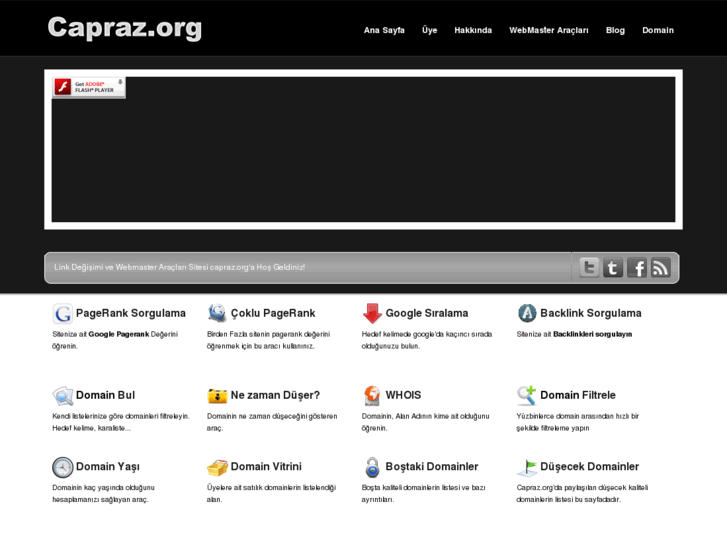Open the Domain menu item
Screen dimensions: 727x545
click(657, 30)
